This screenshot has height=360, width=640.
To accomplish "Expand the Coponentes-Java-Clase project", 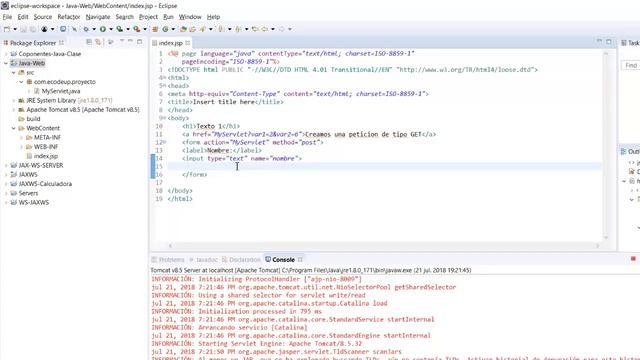I will (x=6, y=54).
